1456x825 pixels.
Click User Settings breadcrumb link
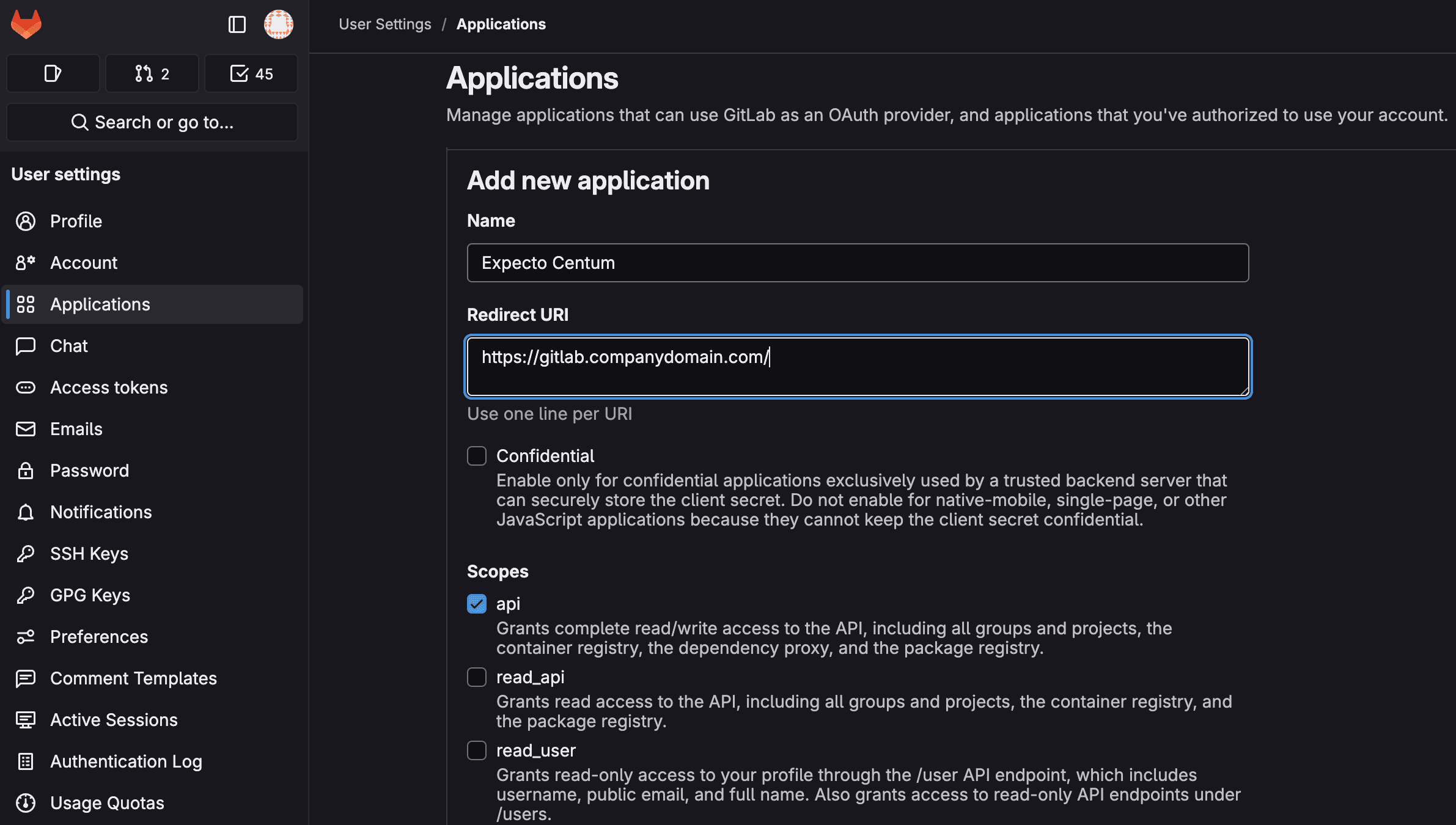[385, 24]
